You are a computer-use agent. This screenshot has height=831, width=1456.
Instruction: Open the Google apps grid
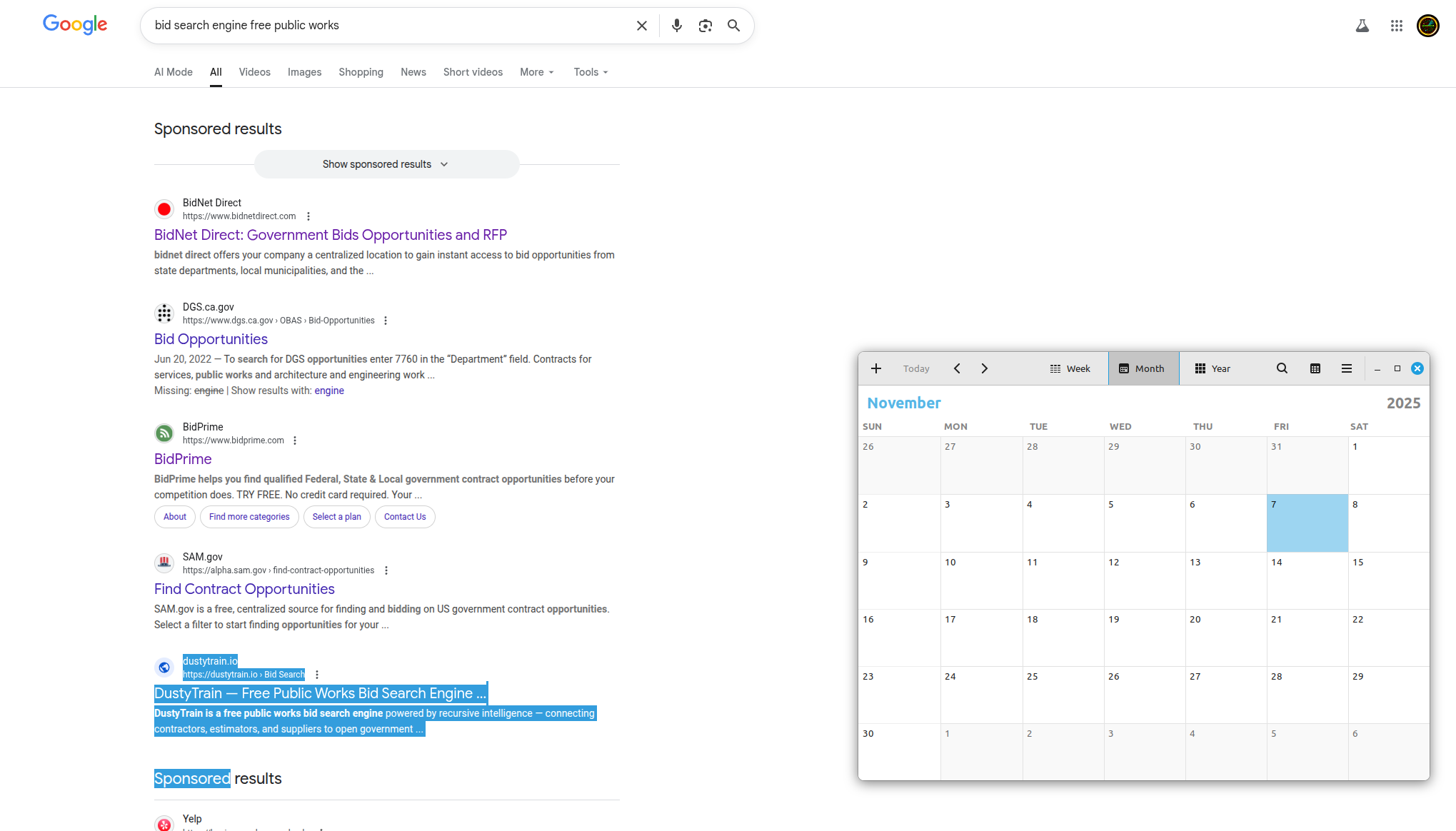click(1396, 26)
